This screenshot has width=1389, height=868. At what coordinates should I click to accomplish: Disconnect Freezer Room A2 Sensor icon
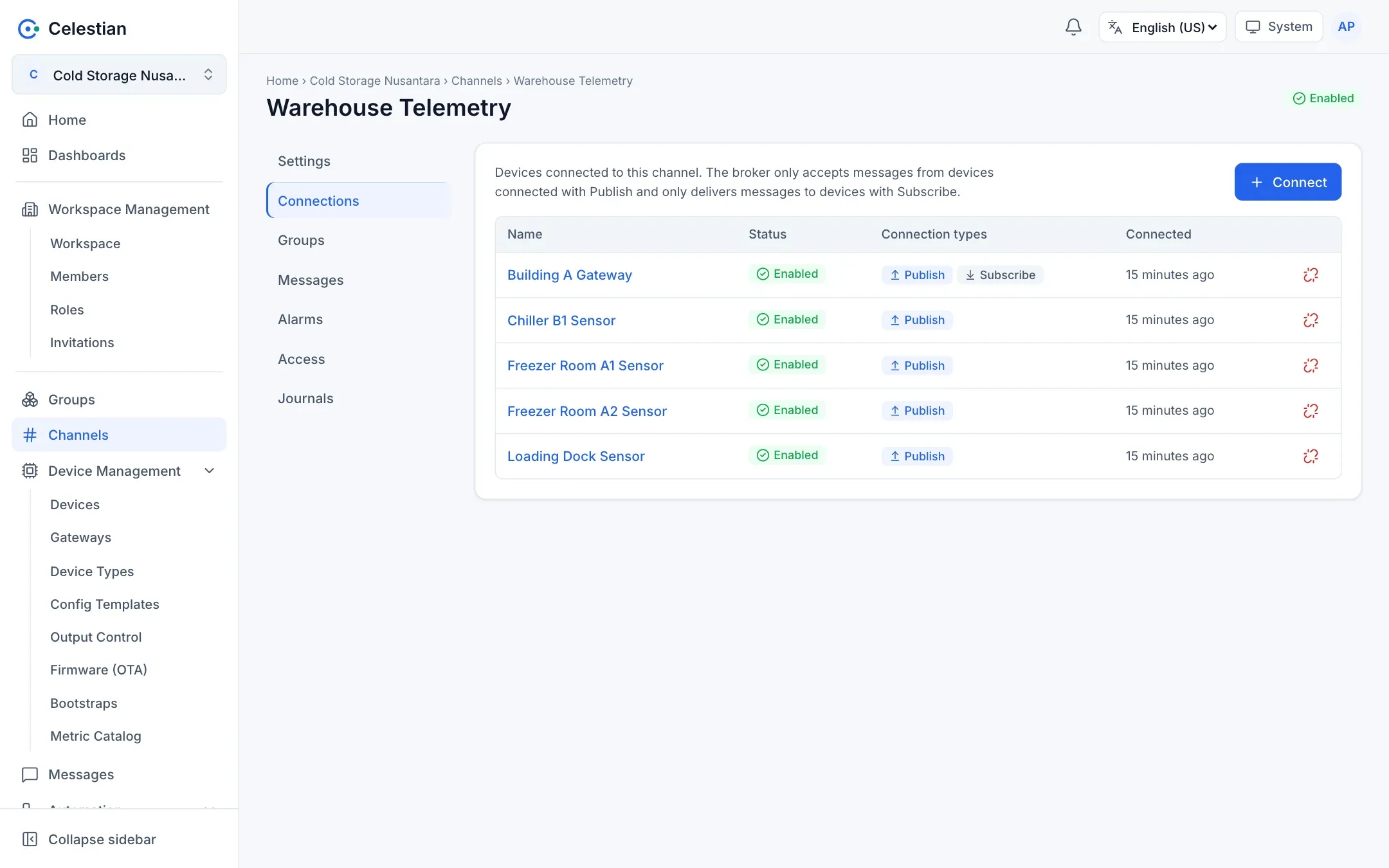tap(1311, 411)
